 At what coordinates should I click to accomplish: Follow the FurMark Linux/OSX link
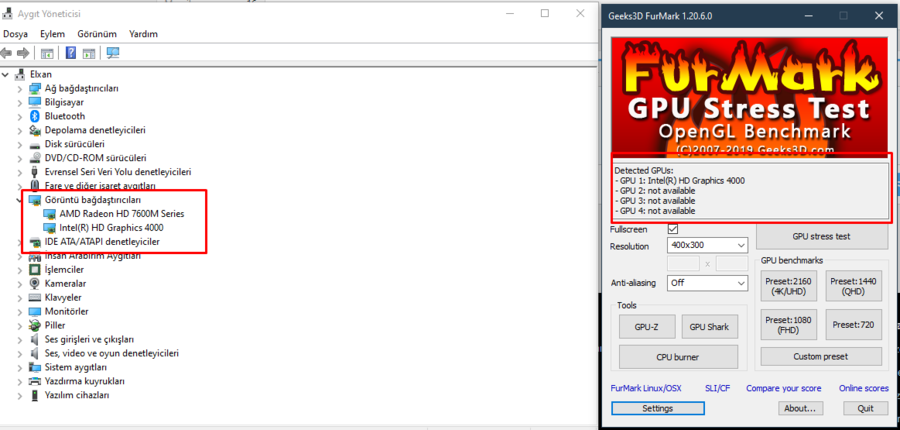(x=646, y=388)
